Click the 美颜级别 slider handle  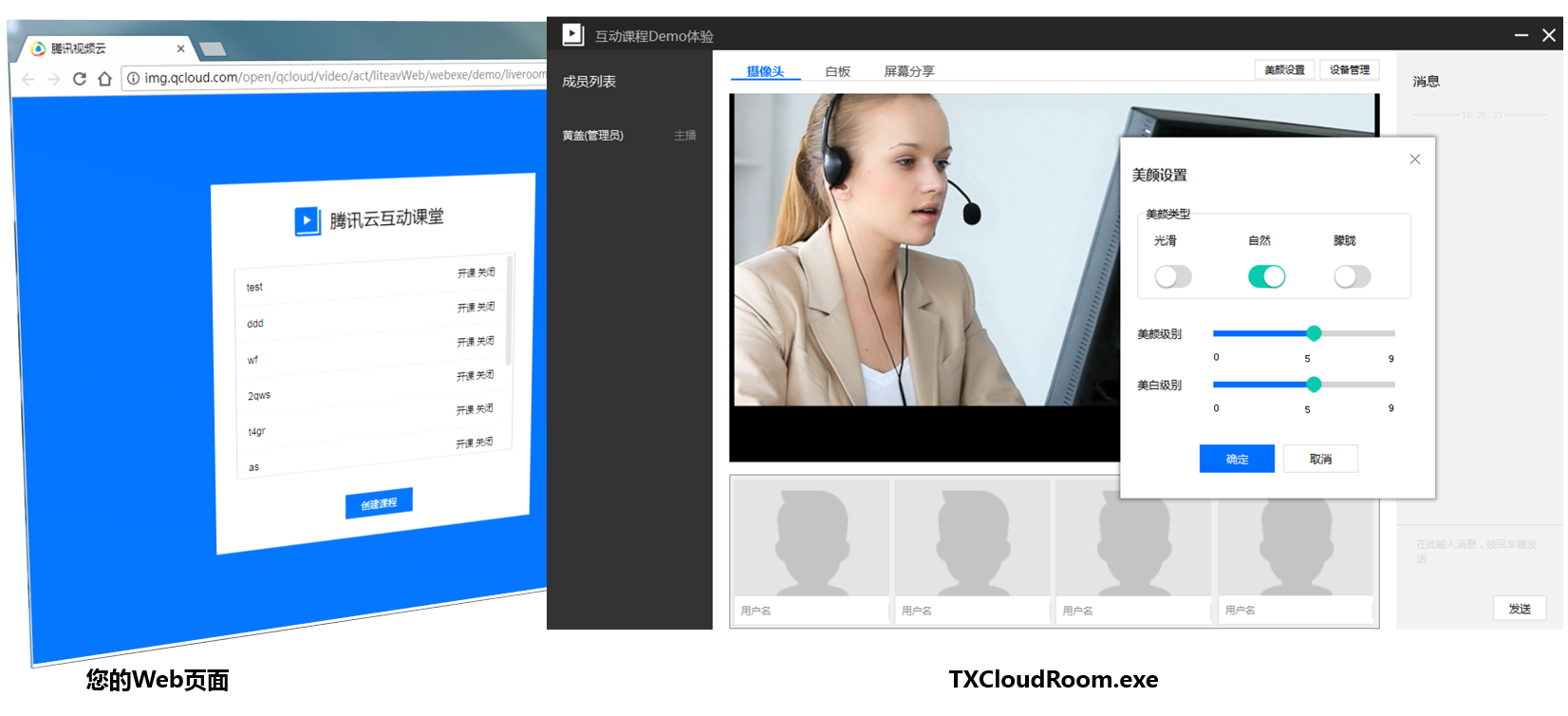pos(1314,333)
